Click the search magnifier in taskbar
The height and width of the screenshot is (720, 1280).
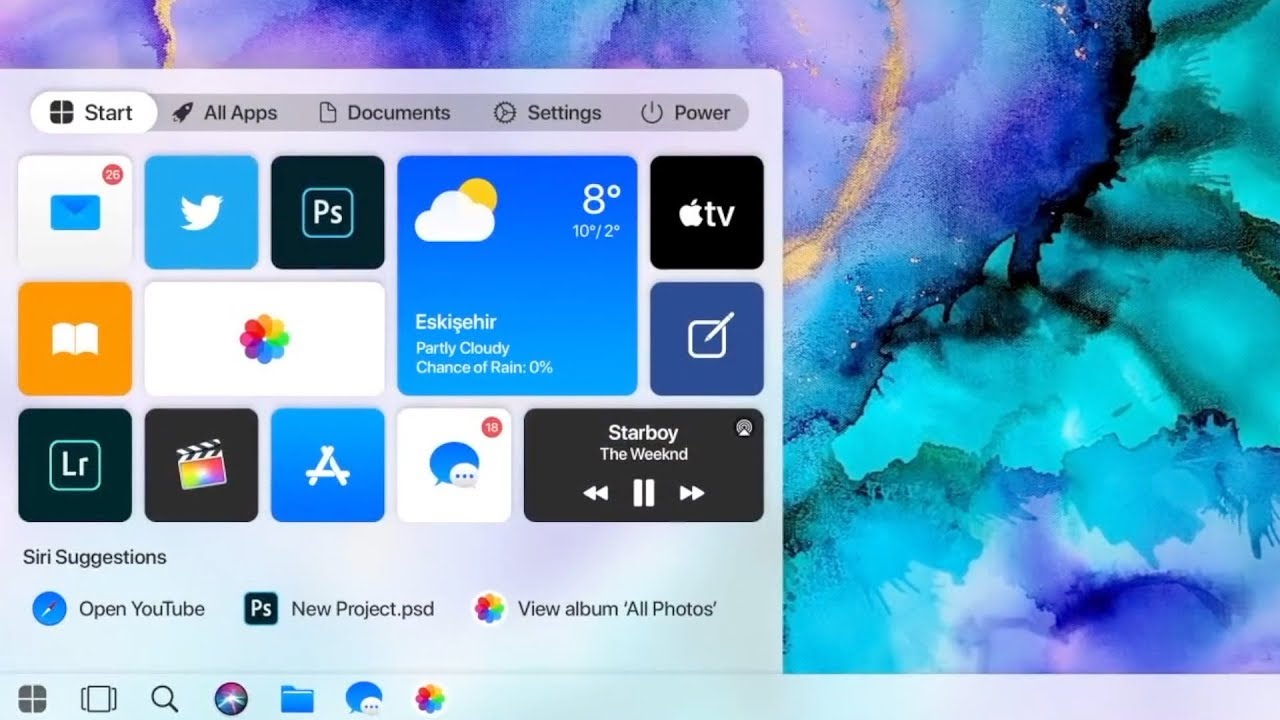(164, 698)
